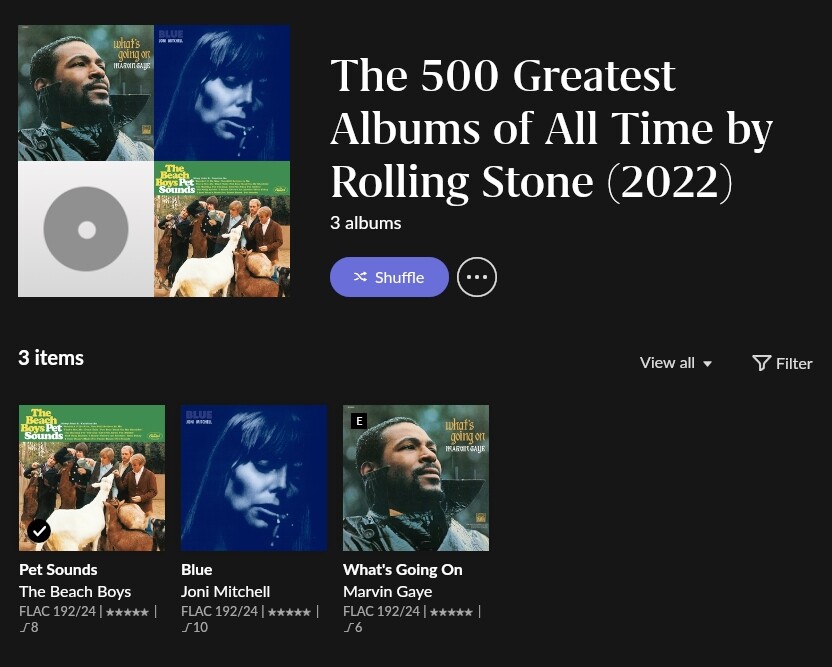
Task: Go to Joni Mitchell artist link
Action: coord(225,591)
